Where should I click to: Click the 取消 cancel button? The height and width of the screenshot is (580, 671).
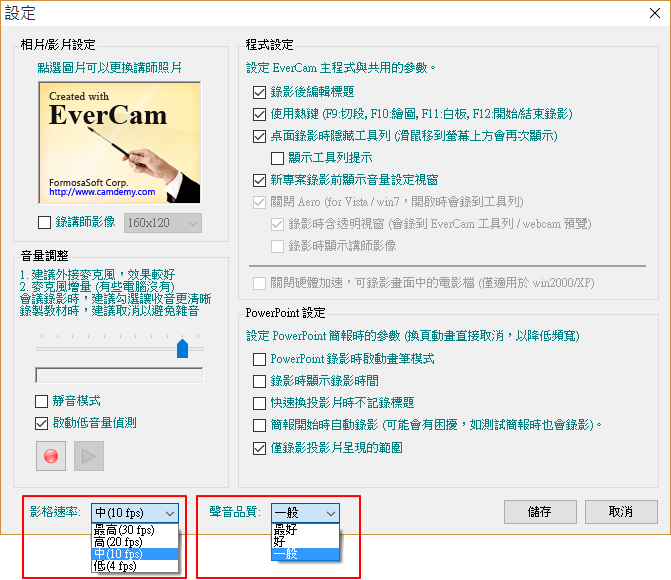(621, 512)
